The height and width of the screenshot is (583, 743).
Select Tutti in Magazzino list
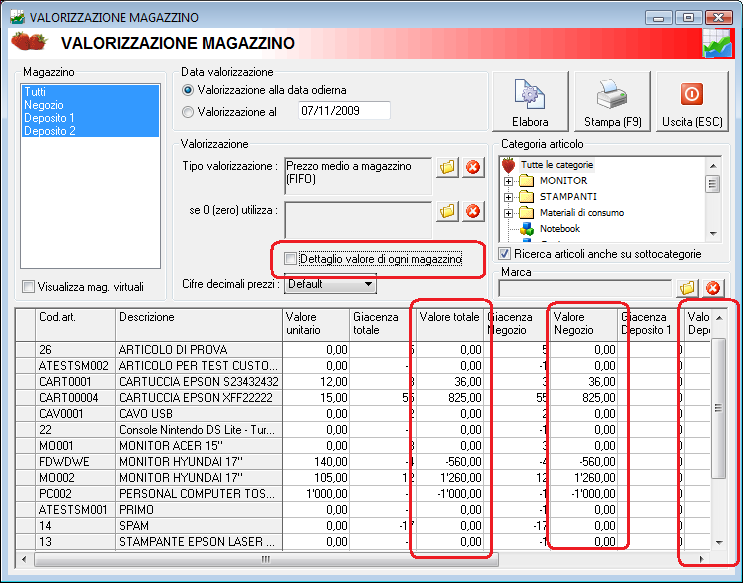[x=90, y=92]
